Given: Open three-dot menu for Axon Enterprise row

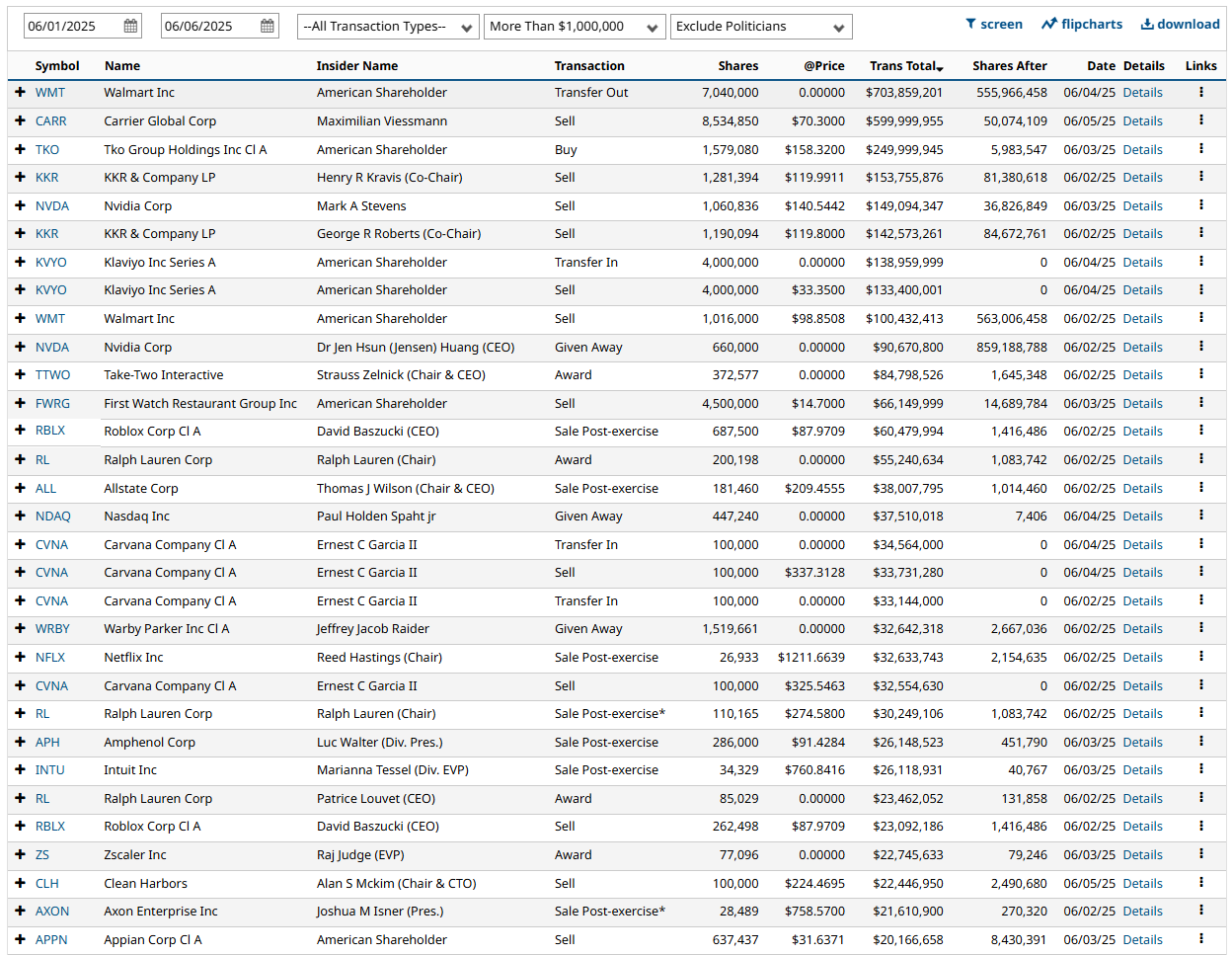Looking at the screenshot, I should tap(1201, 911).
